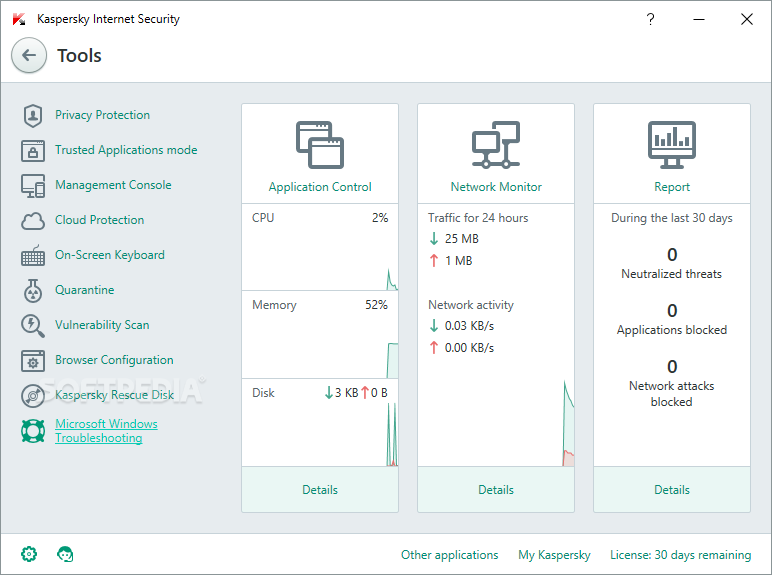This screenshot has width=772, height=575.
Task: Click the On-Screen Keyboard icon
Action: (x=33, y=256)
